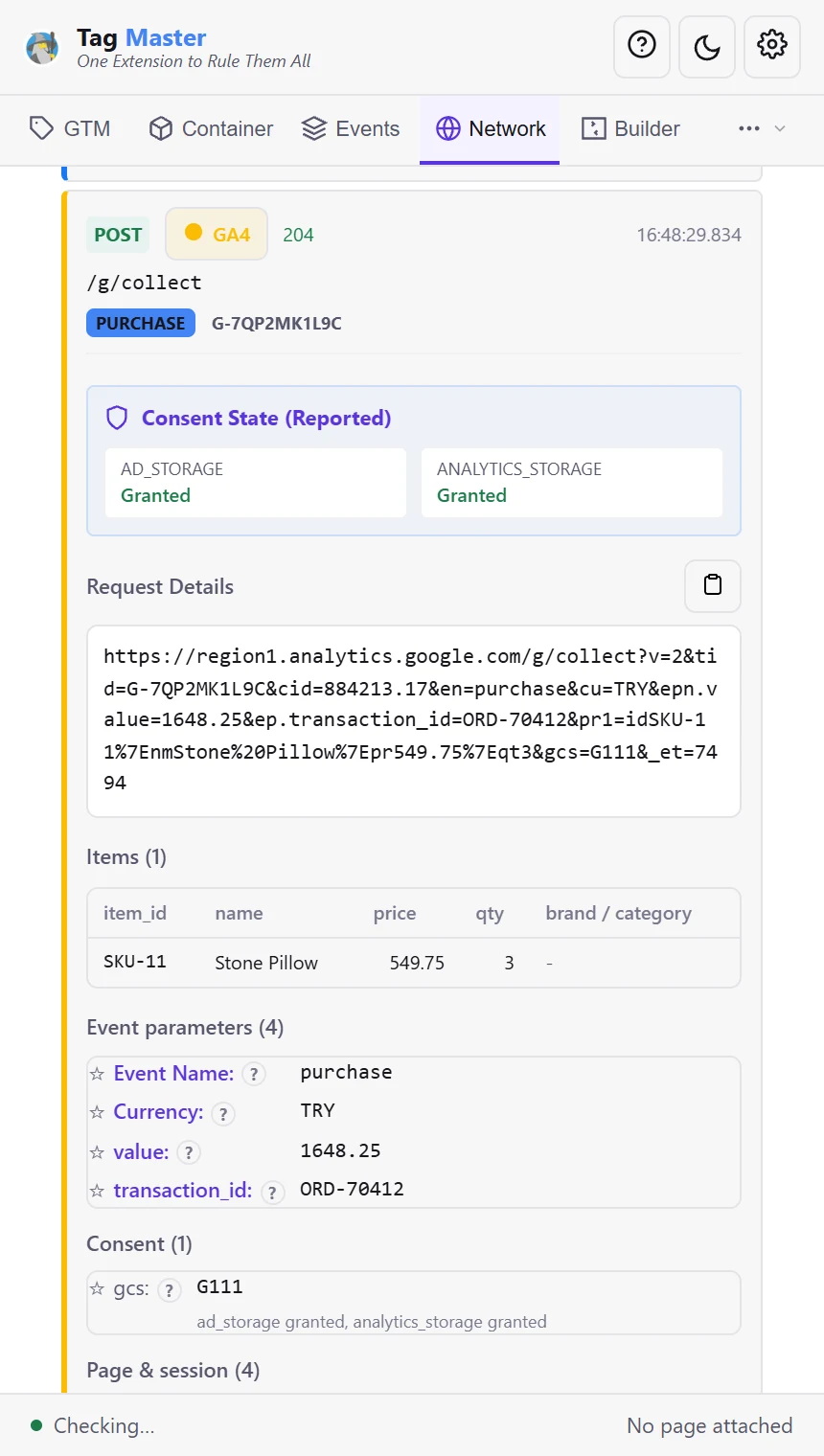This screenshot has height=1456, width=824.
Task: Click the TRY currency value
Action: tap(317, 1110)
